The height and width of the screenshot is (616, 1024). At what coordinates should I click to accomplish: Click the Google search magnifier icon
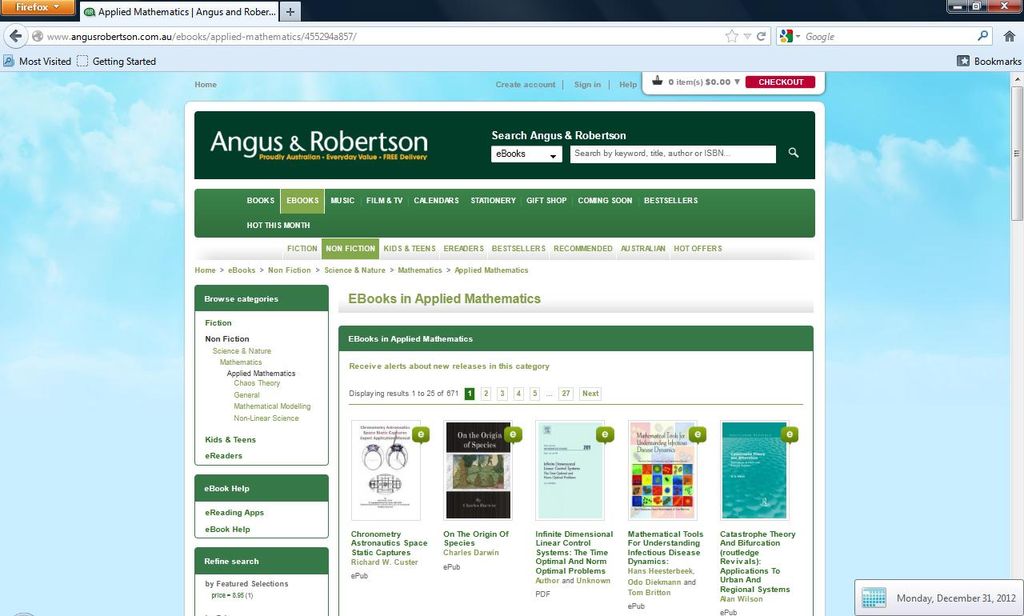click(983, 36)
